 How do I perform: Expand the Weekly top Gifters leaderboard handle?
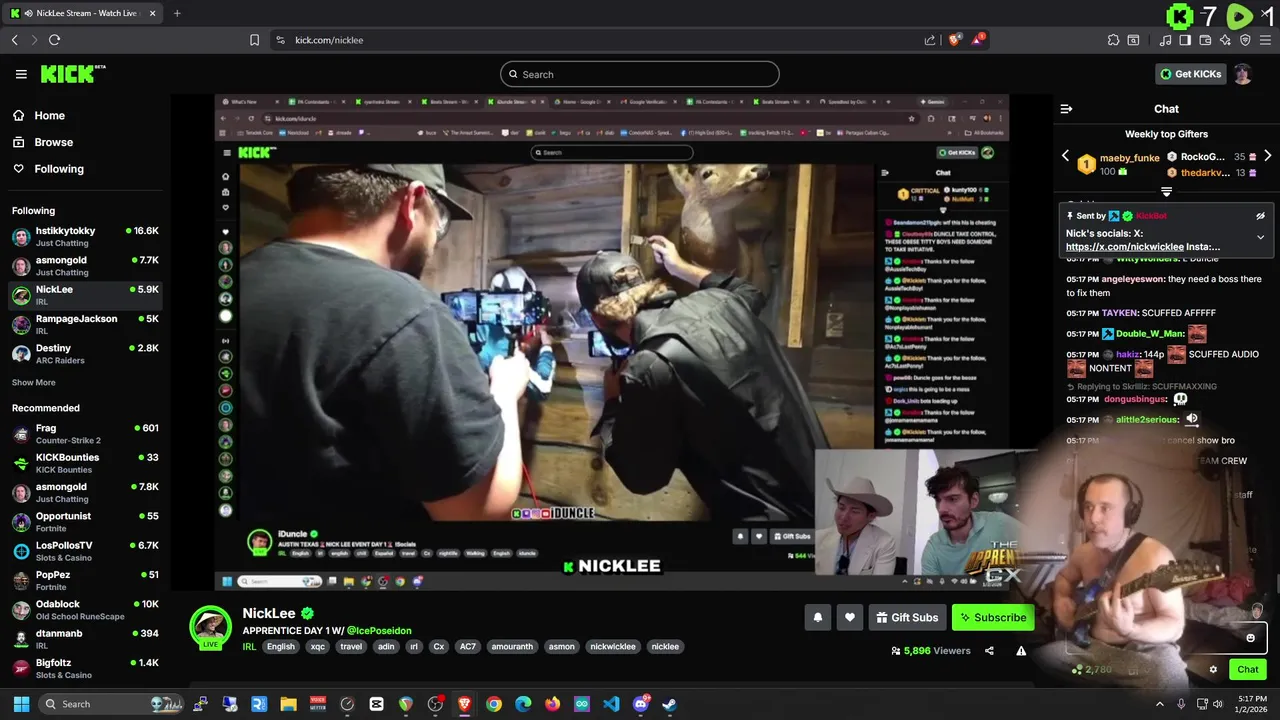click(x=1166, y=191)
